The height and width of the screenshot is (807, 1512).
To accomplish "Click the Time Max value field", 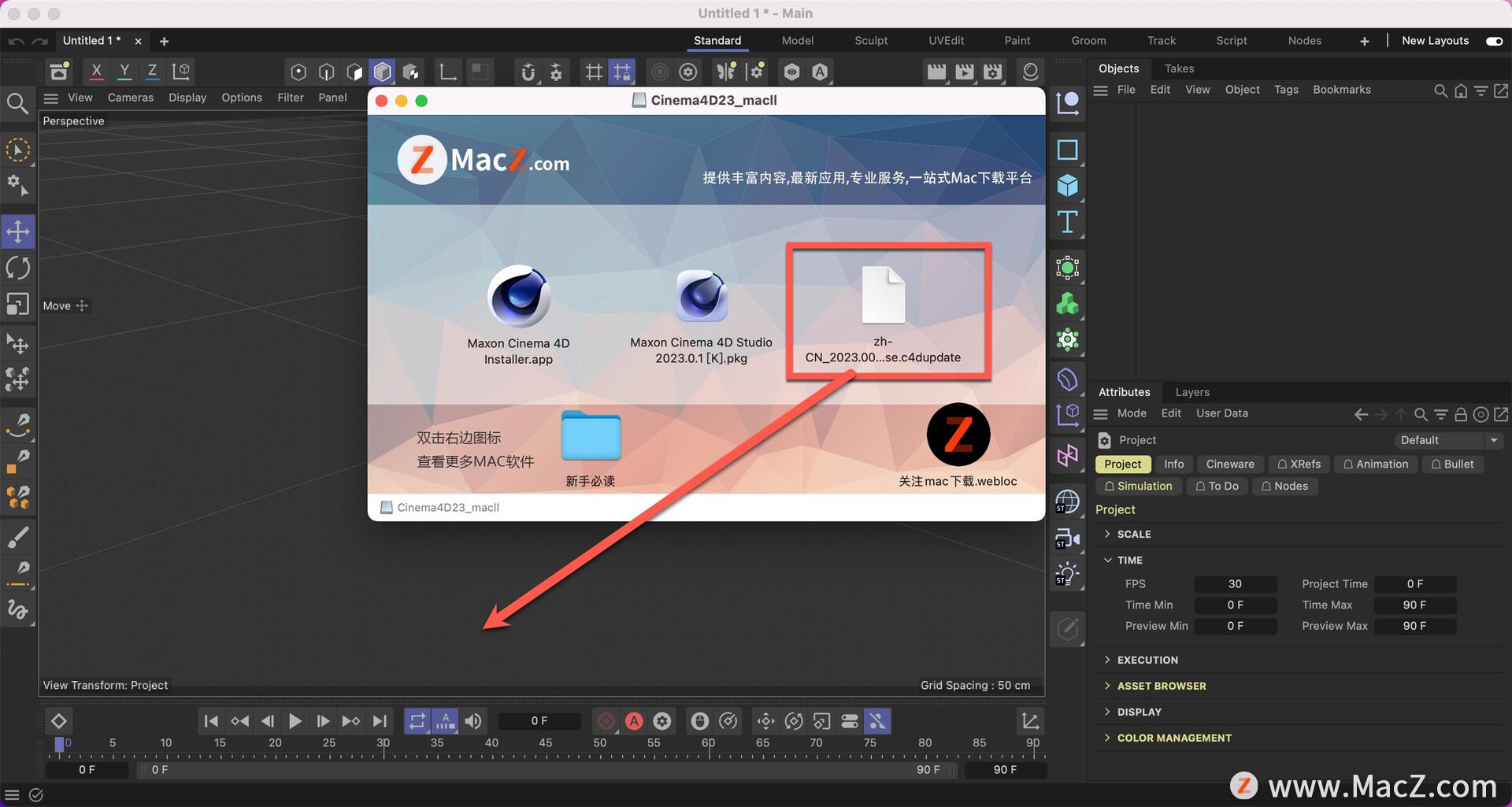I will (1414, 605).
